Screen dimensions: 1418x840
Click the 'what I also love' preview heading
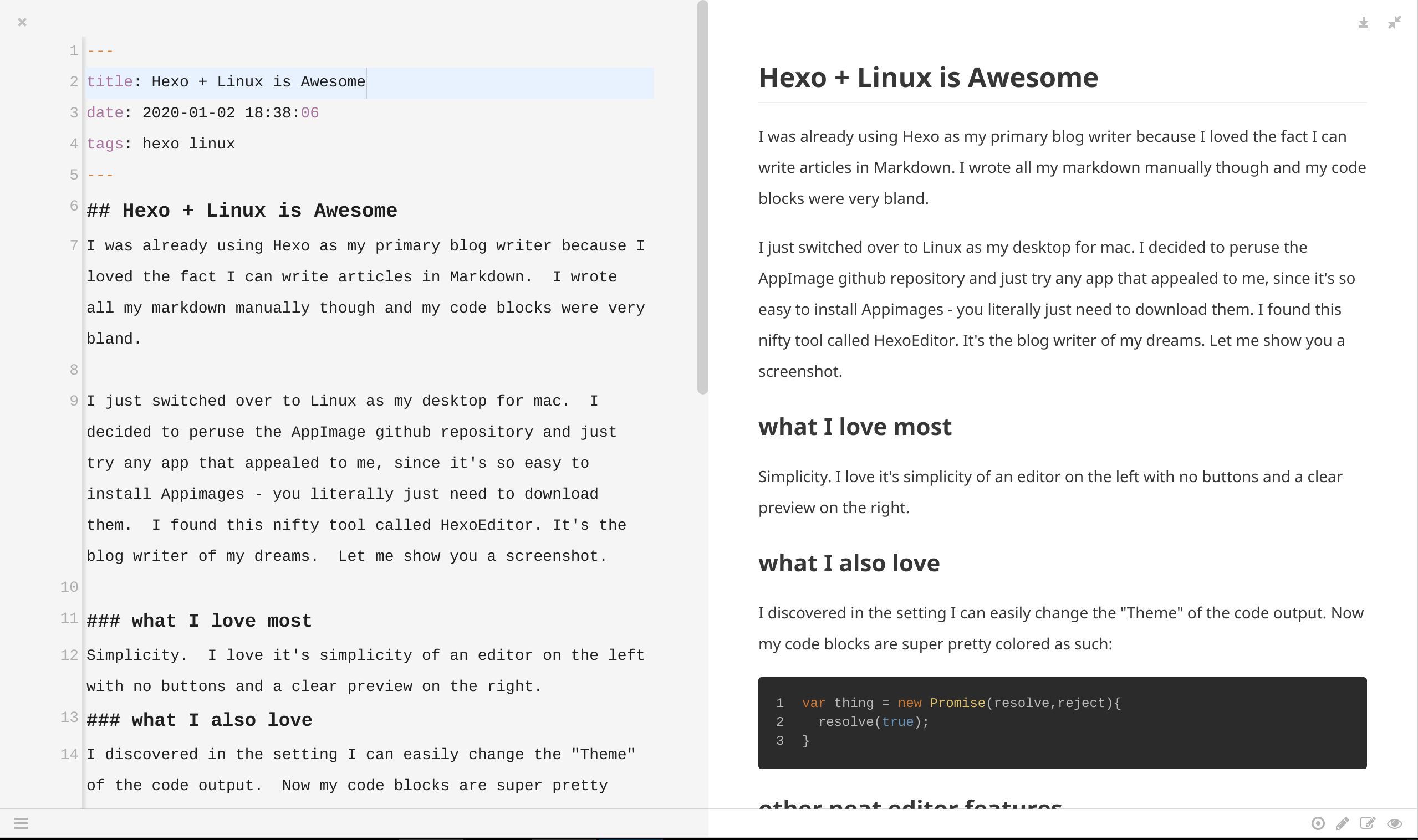click(x=849, y=563)
